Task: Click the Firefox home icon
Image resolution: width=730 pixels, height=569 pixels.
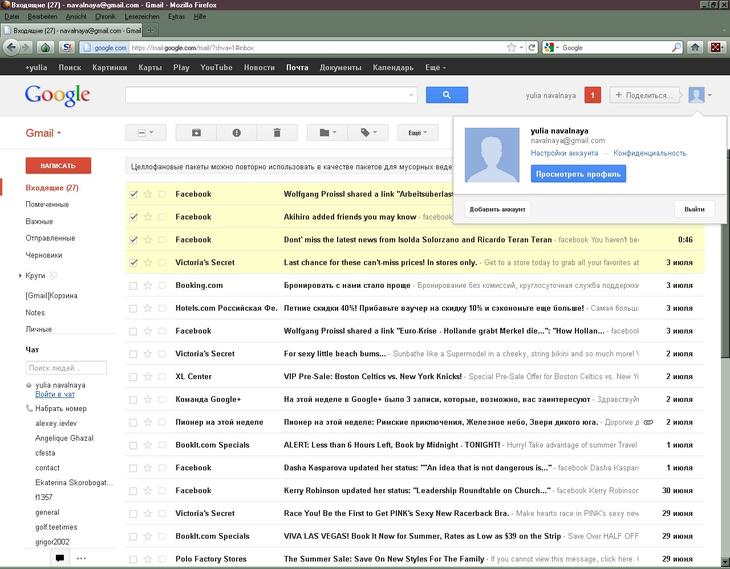Action: 695,47
